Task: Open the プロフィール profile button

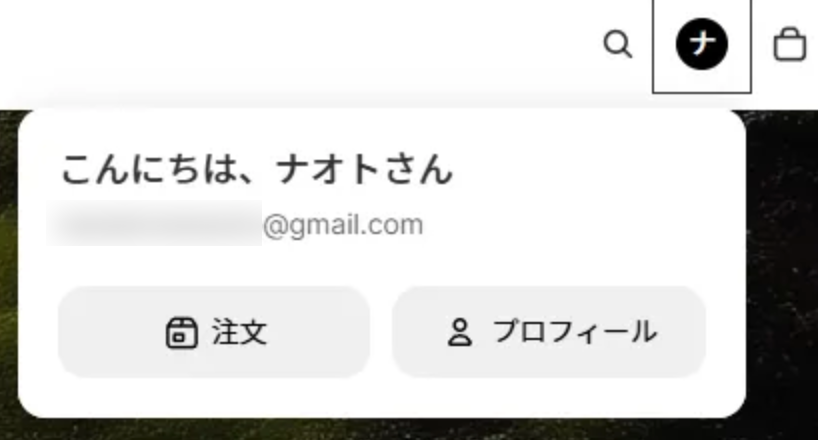Action: point(549,332)
